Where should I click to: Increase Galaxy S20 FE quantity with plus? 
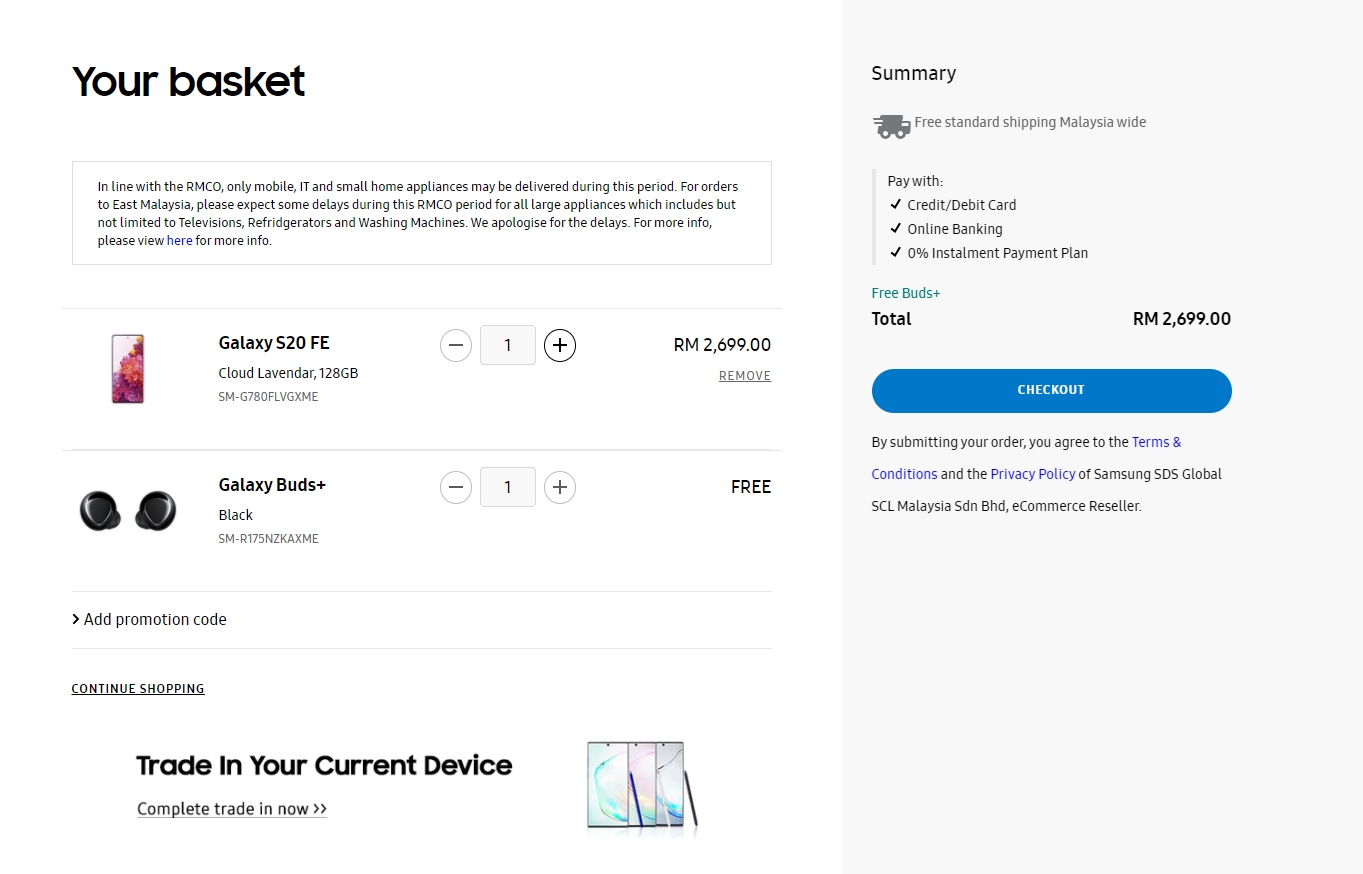tap(560, 346)
